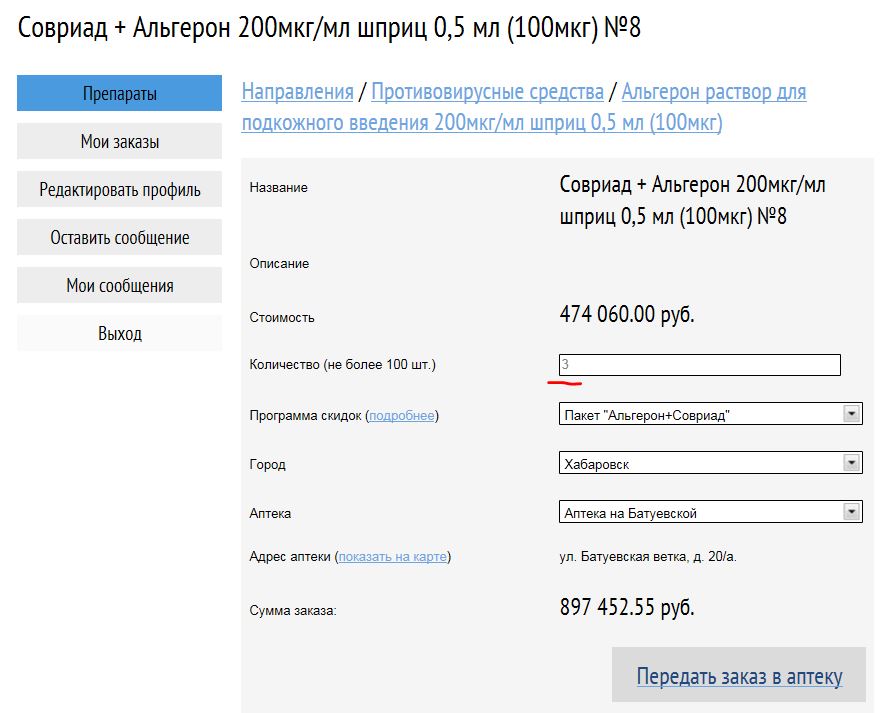Open Мои сообщения section

tap(119, 285)
